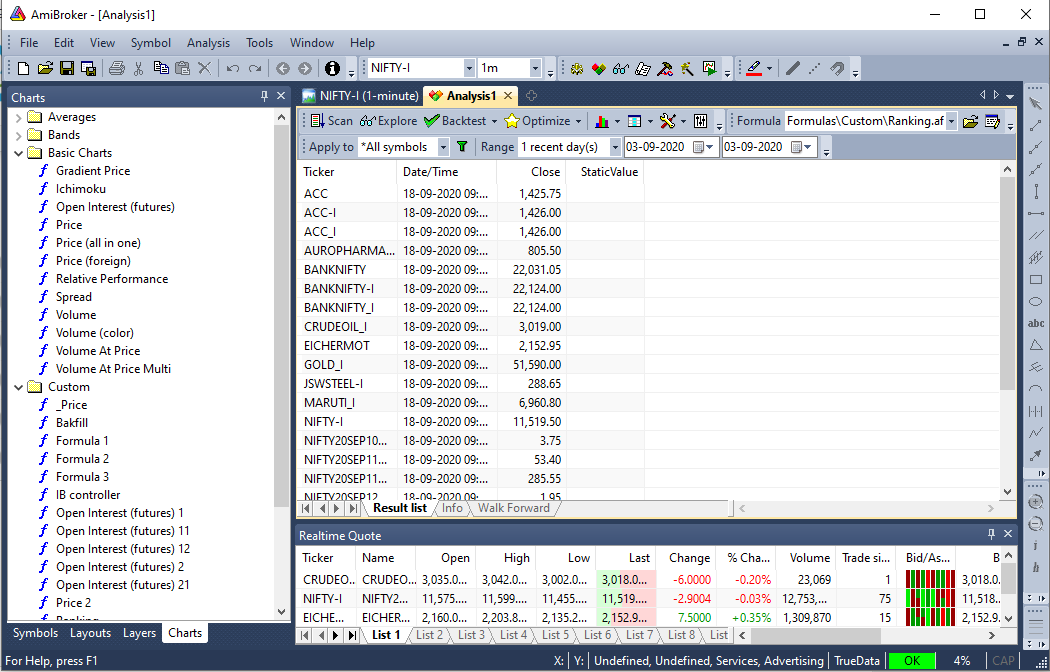1050x672 pixels.
Task: Click the Charts panel vertical scrollbar
Action: tap(281, 365)
